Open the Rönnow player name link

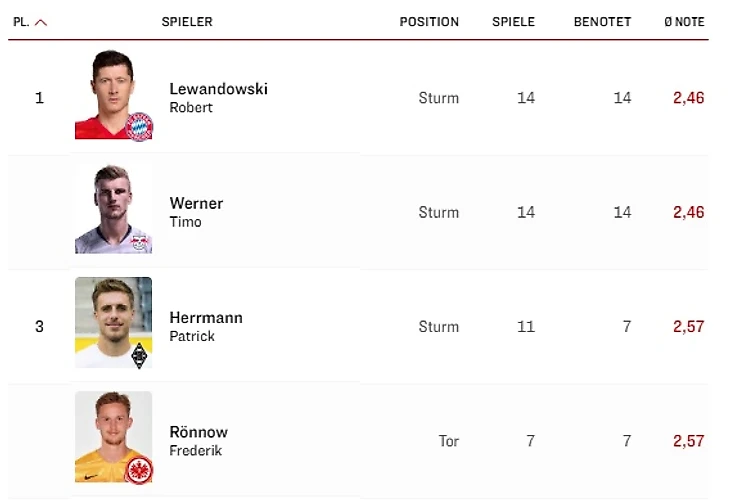pyautogui.click(x=198, y=432)
